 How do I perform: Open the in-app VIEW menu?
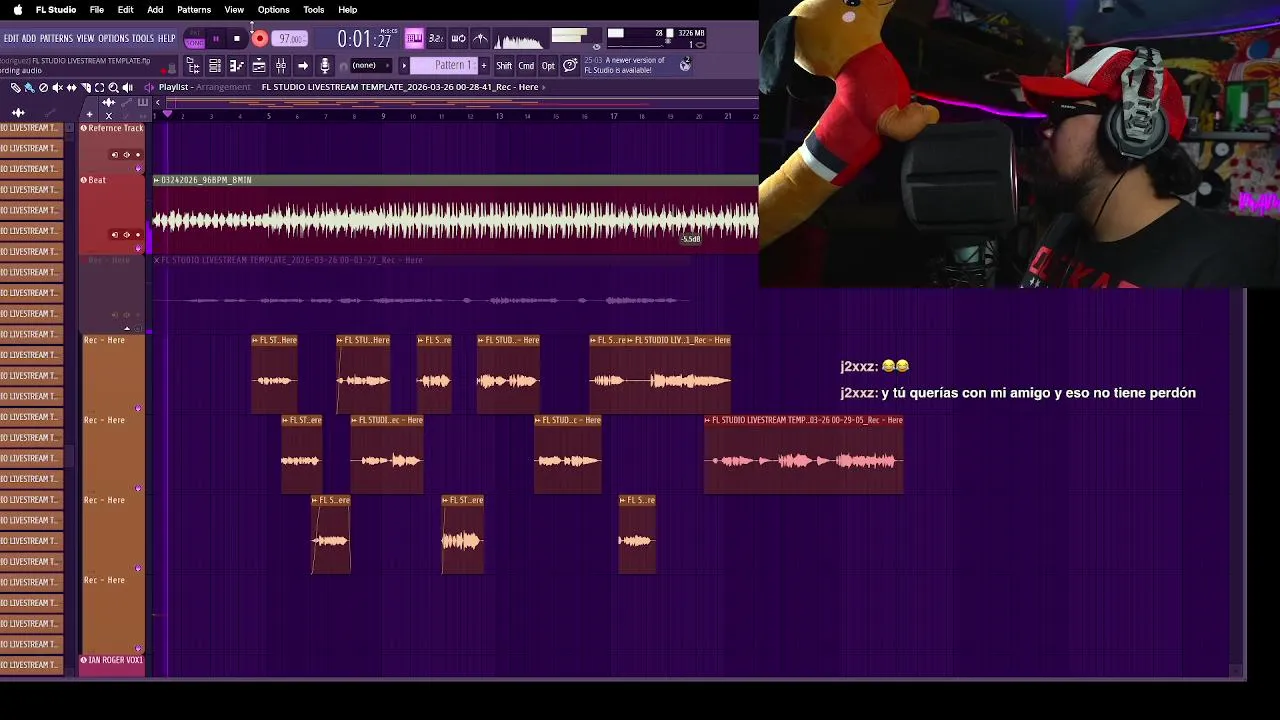85,38
